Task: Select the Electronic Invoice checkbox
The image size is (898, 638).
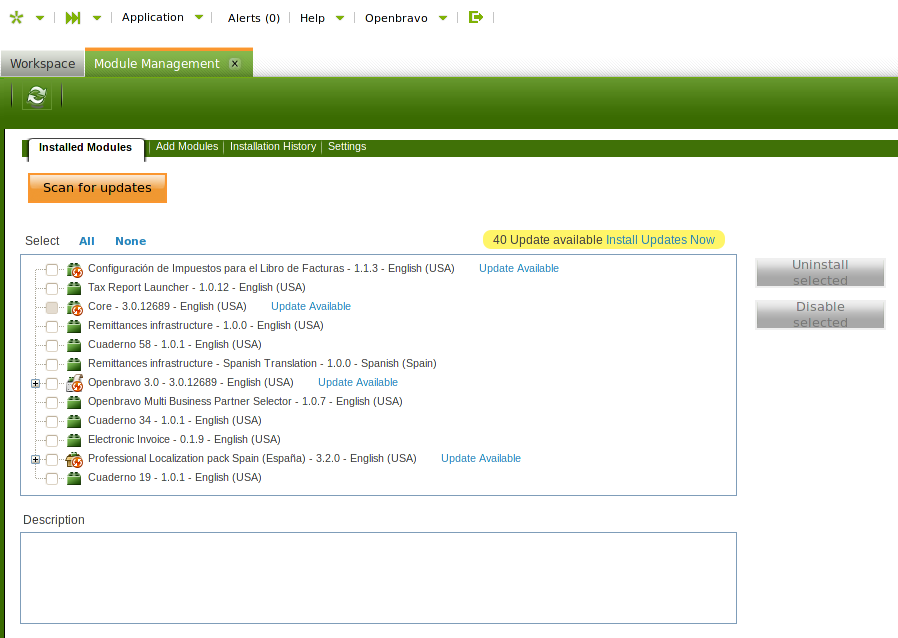Action: tap(52, 440)
